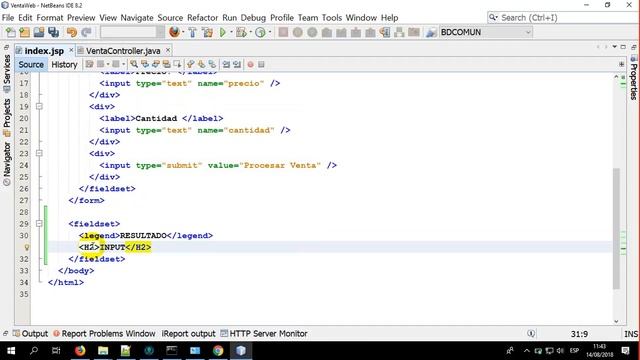This screenshot has height=360, width=640.
Task: Collapse the div fold at line 23
Action: click(39, 153)
